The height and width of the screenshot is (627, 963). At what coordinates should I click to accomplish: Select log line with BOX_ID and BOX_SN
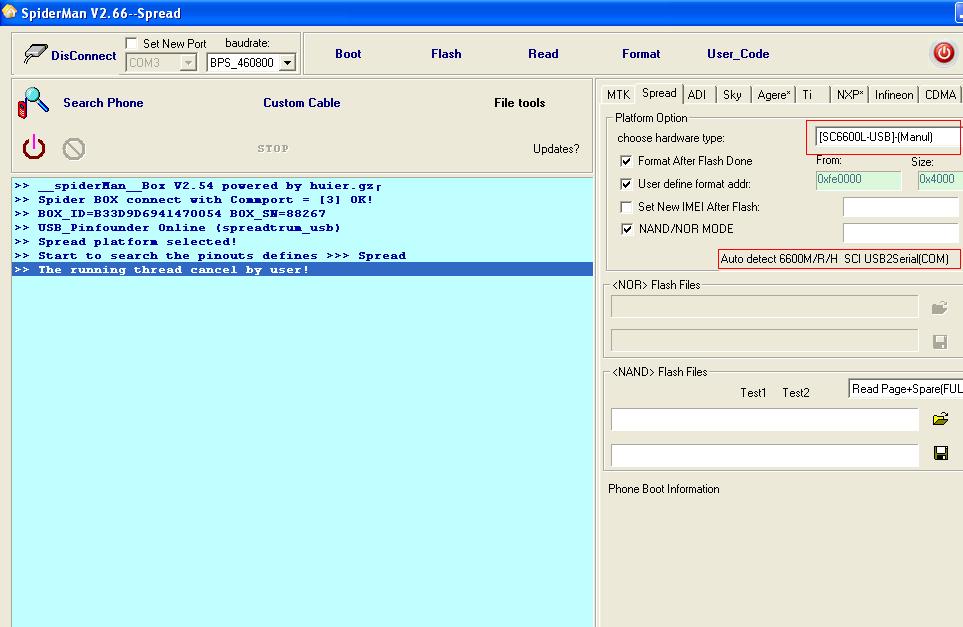pos(302,213)
